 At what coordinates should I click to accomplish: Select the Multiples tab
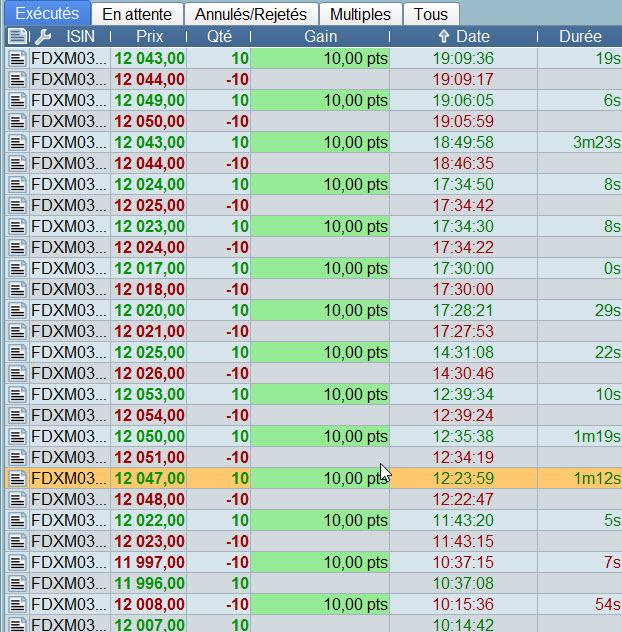tap(361, 14)
